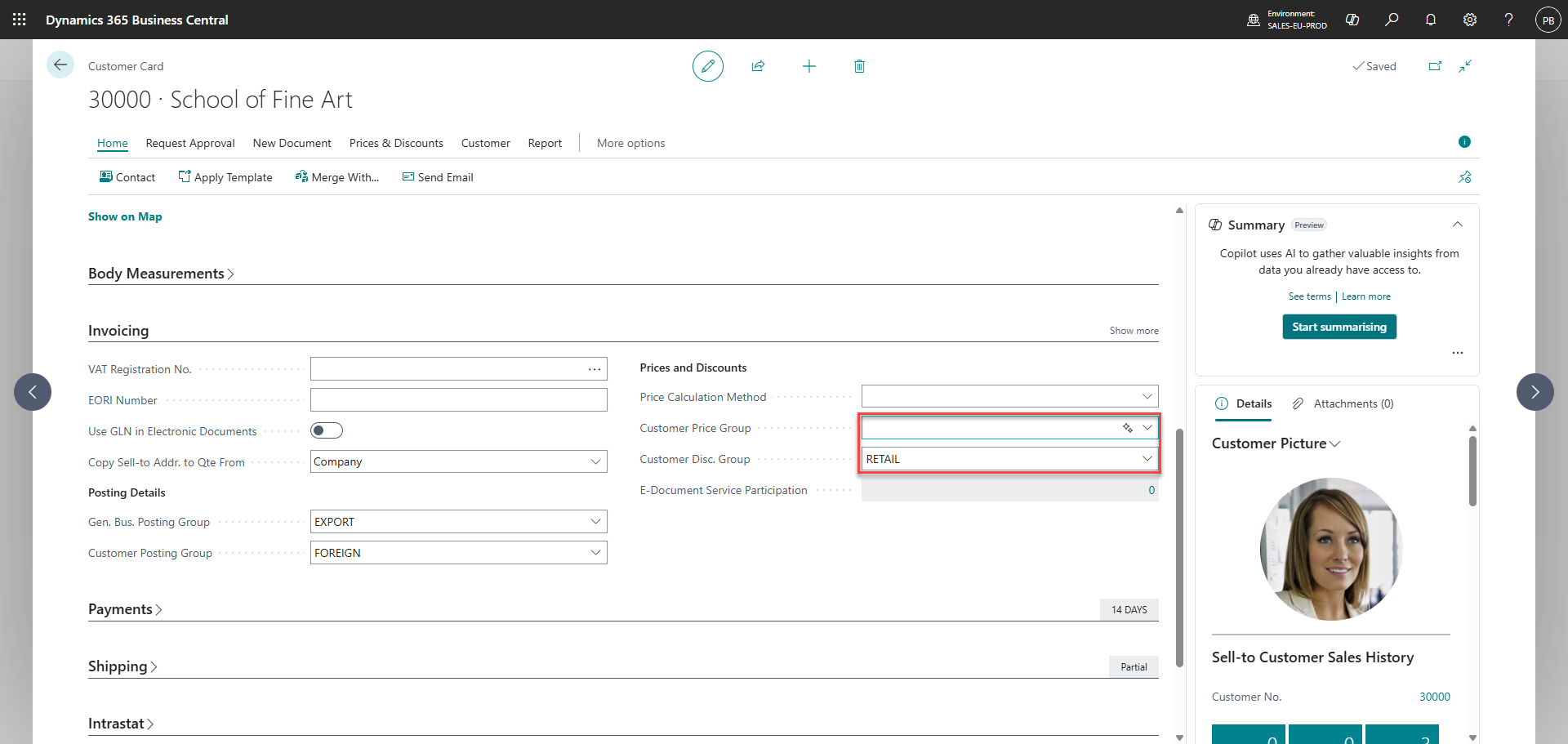
Task: Switch to Details factbox tab
Action: pos(1244,403)
